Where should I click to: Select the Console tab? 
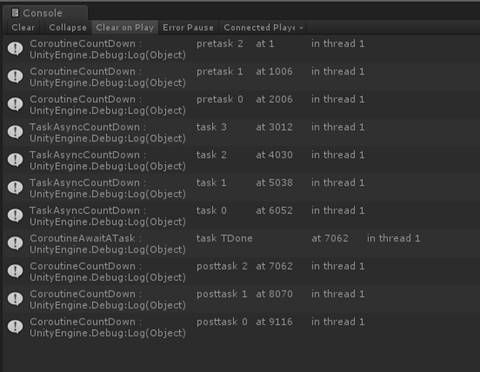pyautogui.click(x=45, y=13)
